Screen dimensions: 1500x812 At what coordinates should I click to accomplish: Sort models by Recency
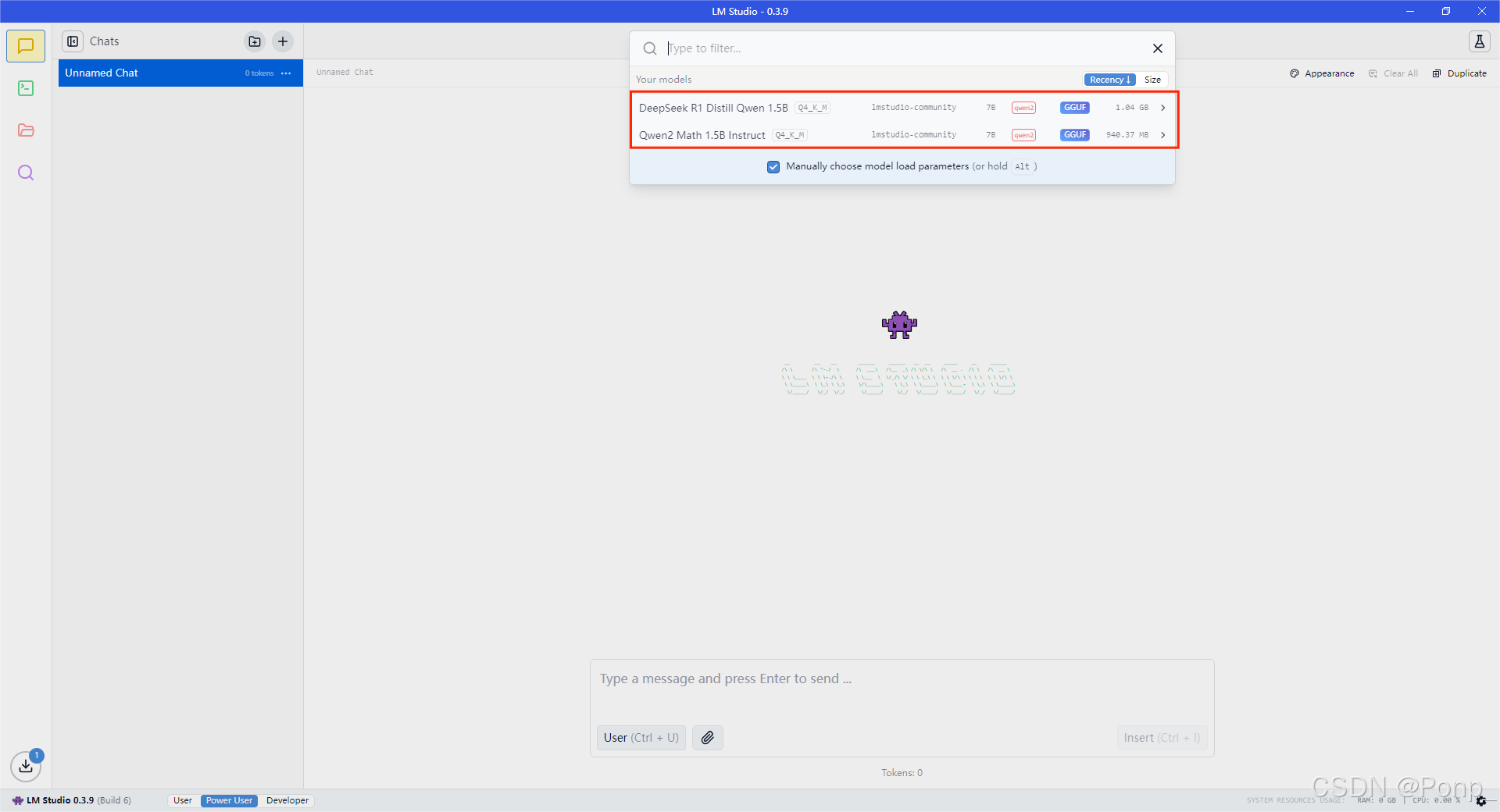pos(1109,80)
